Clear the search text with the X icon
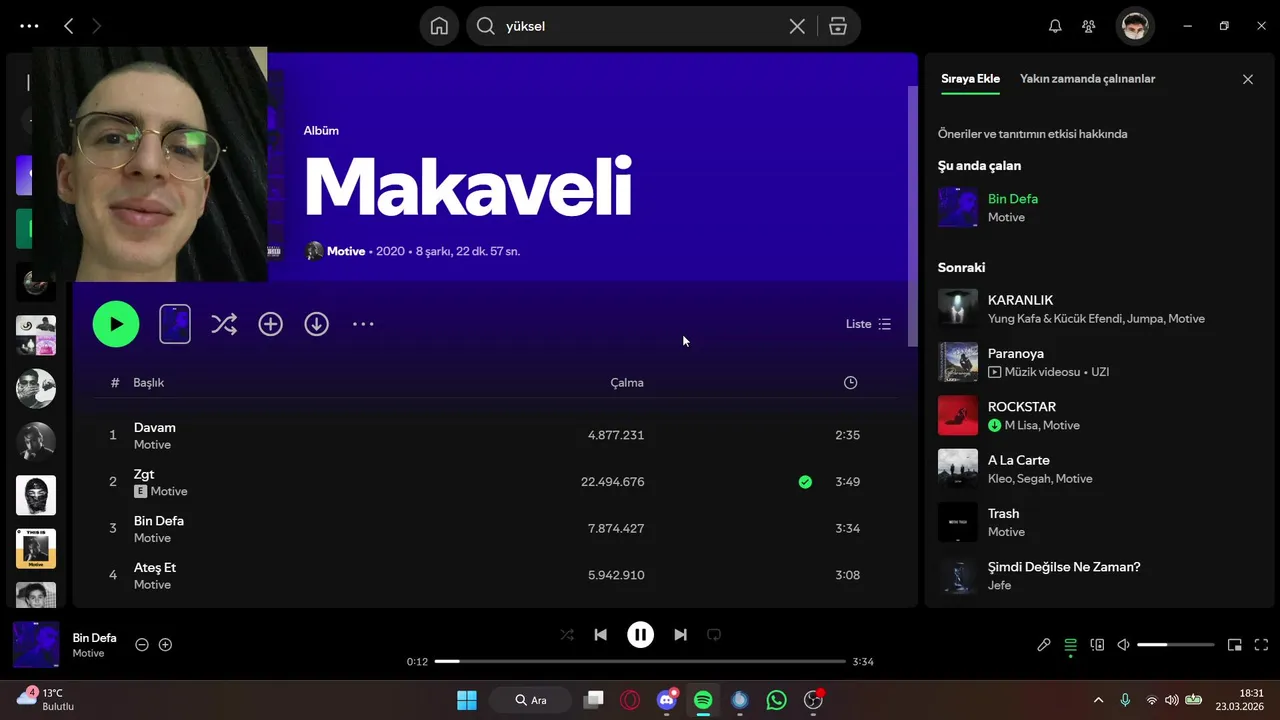Image resolution: width=1280 pixels, height=720 pixels. click(797, 26)
